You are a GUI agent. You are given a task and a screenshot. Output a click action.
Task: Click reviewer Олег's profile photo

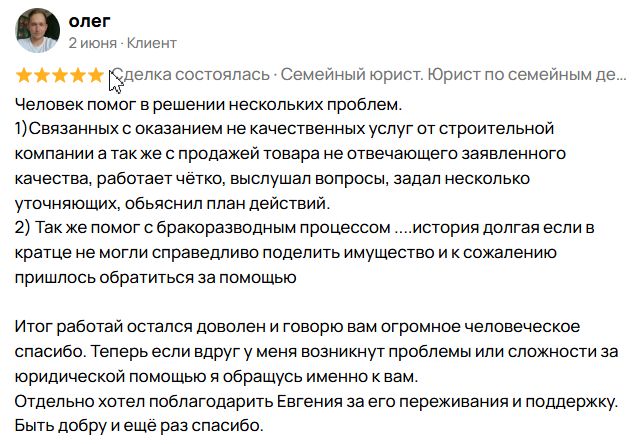(37, 30)
